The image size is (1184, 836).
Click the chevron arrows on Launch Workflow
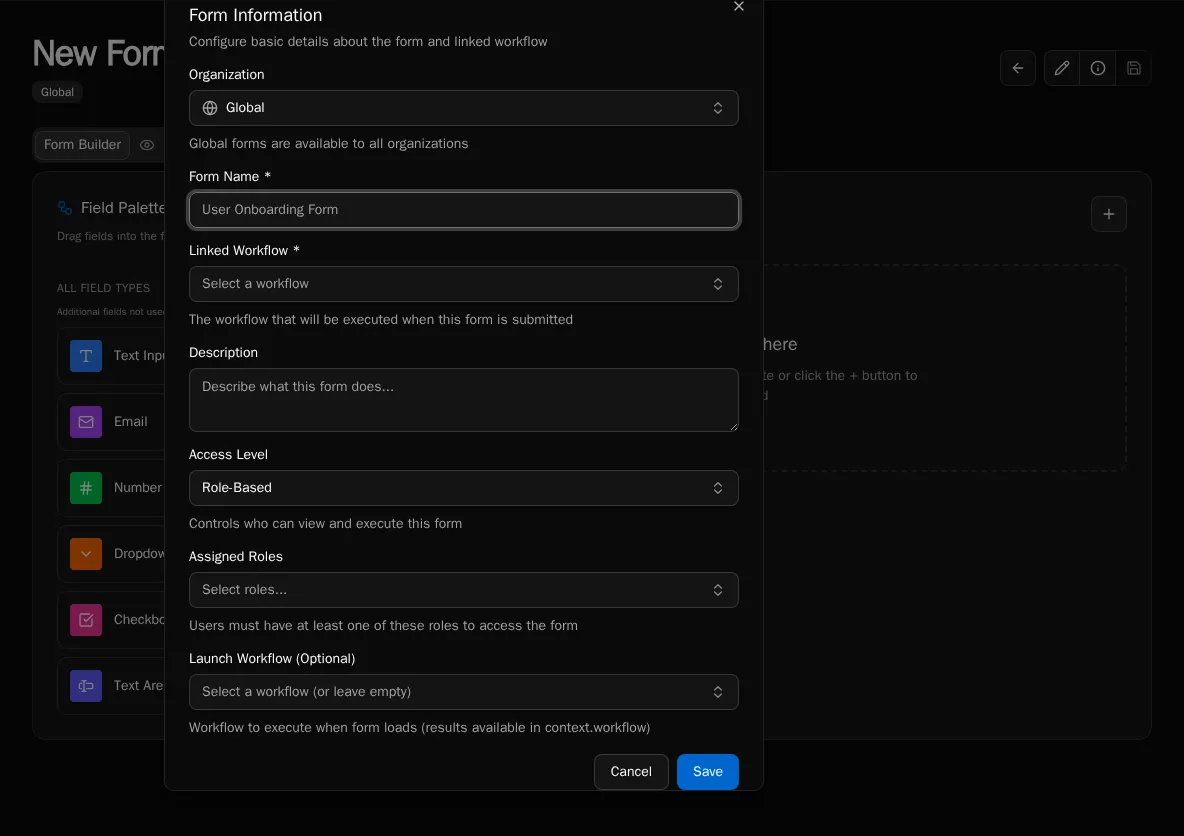717,692
